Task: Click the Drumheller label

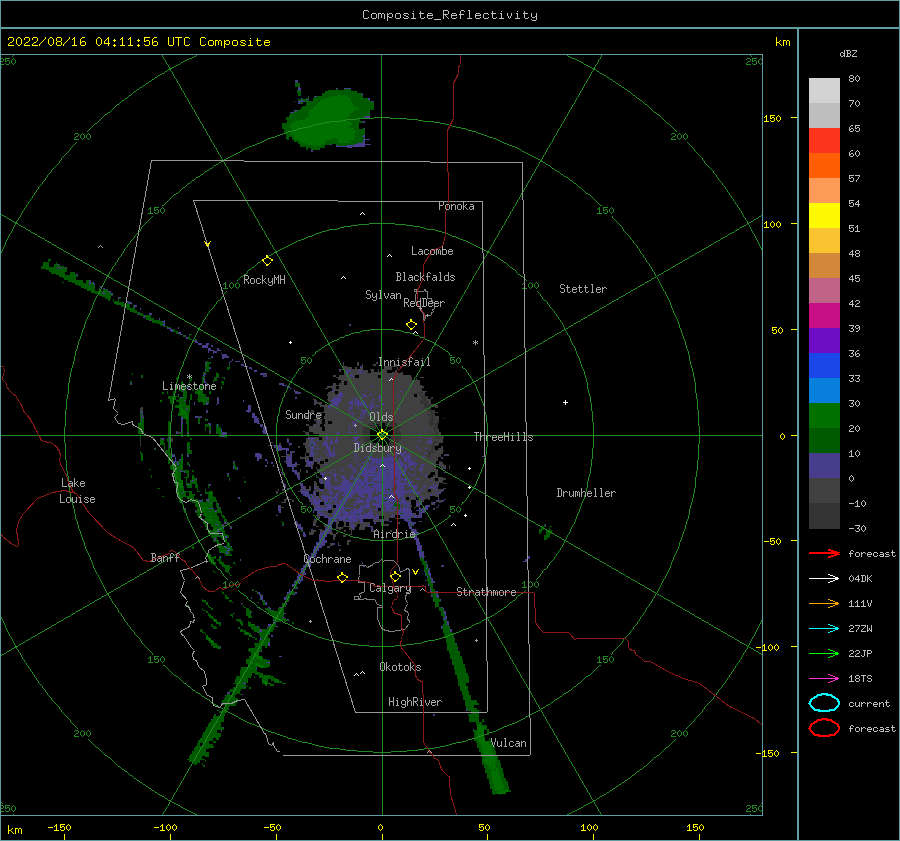Action: (585, 493)
